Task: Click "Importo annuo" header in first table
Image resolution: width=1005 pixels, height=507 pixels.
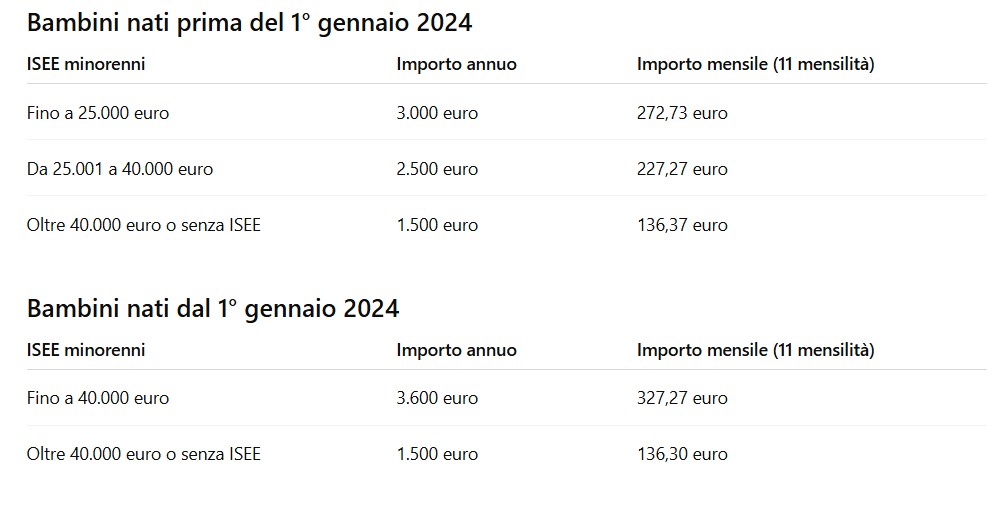Action: pos(456,64)
